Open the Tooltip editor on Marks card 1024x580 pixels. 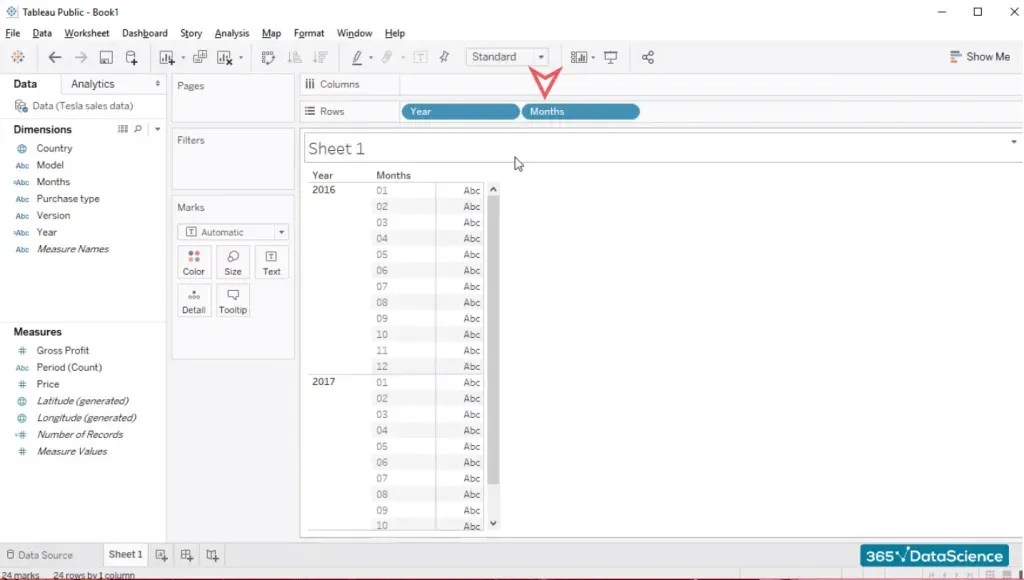[x=232, y=299]
